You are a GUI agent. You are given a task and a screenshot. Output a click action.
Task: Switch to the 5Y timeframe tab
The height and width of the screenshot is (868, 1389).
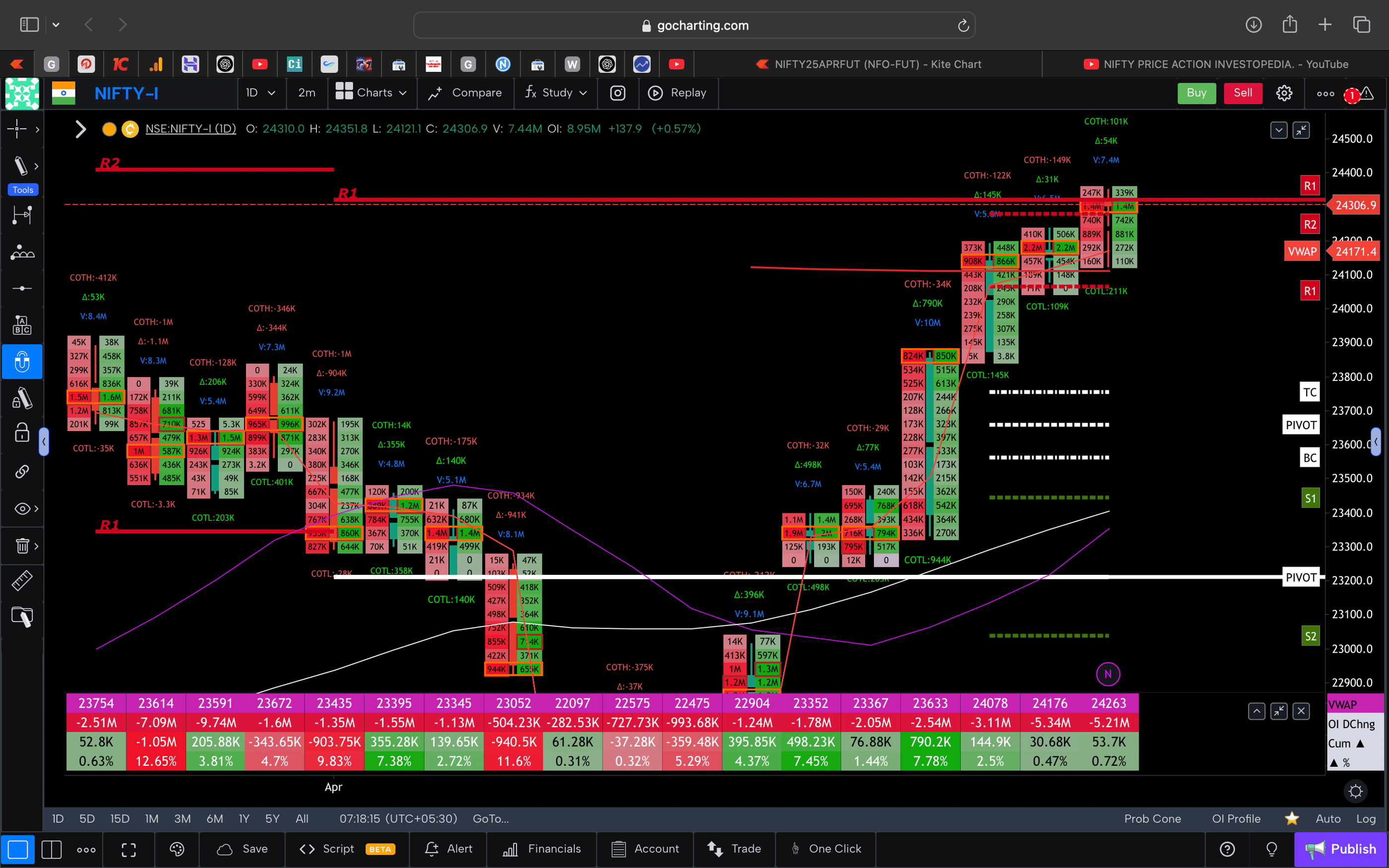click(271, 818)
